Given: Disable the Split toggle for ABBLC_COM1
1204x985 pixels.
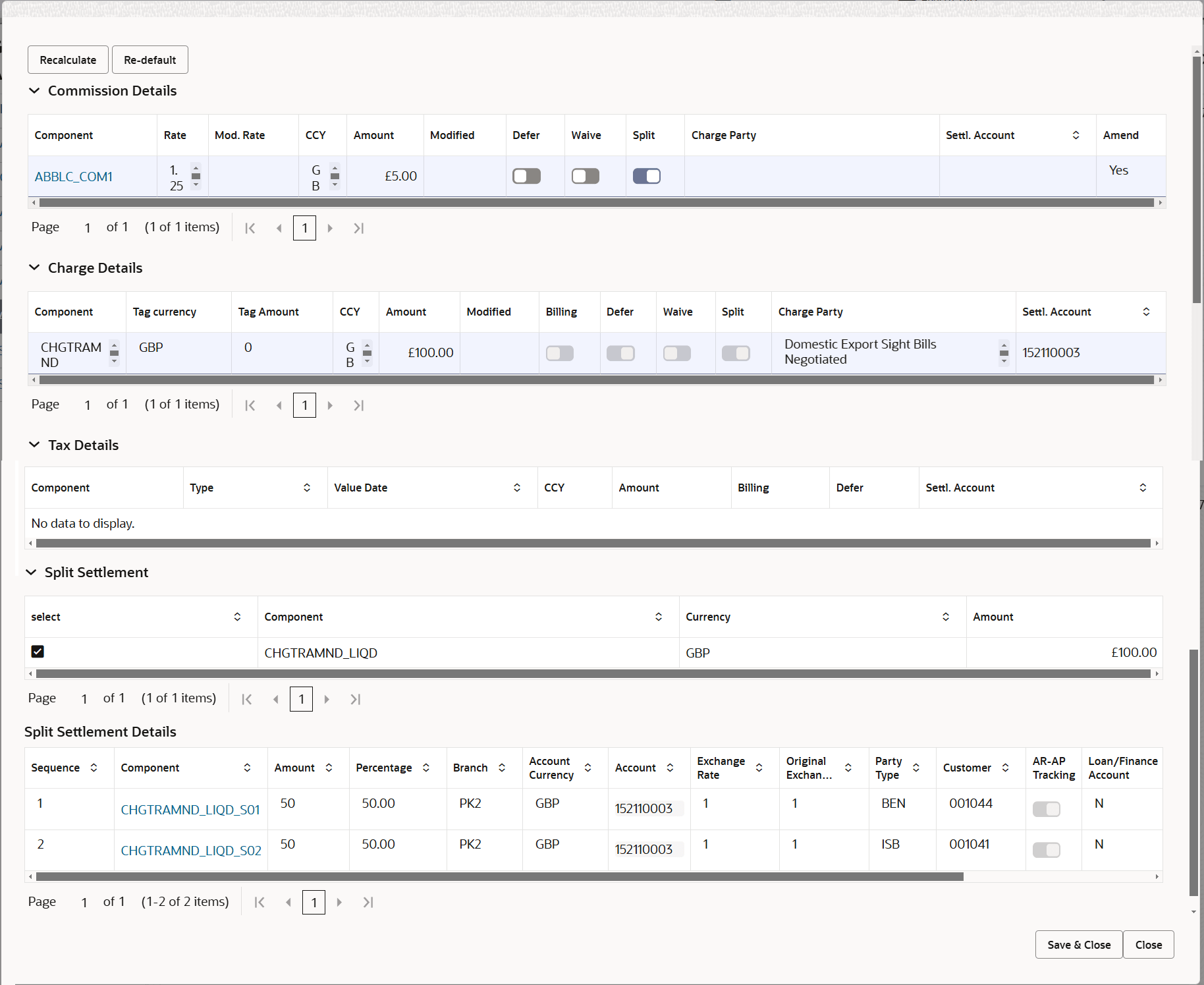Looking at the screenshot, I should click(646, 176).
